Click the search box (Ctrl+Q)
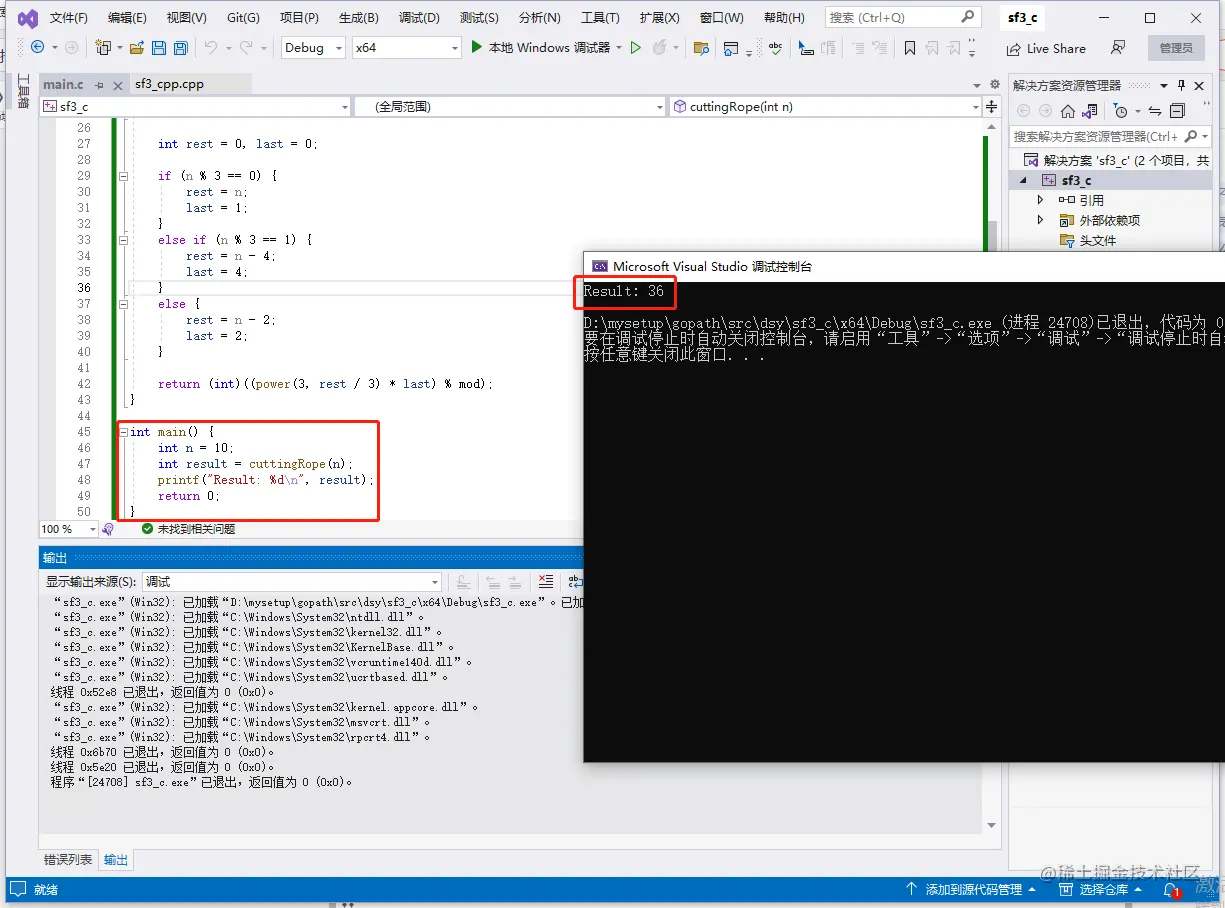 (902, 17)
